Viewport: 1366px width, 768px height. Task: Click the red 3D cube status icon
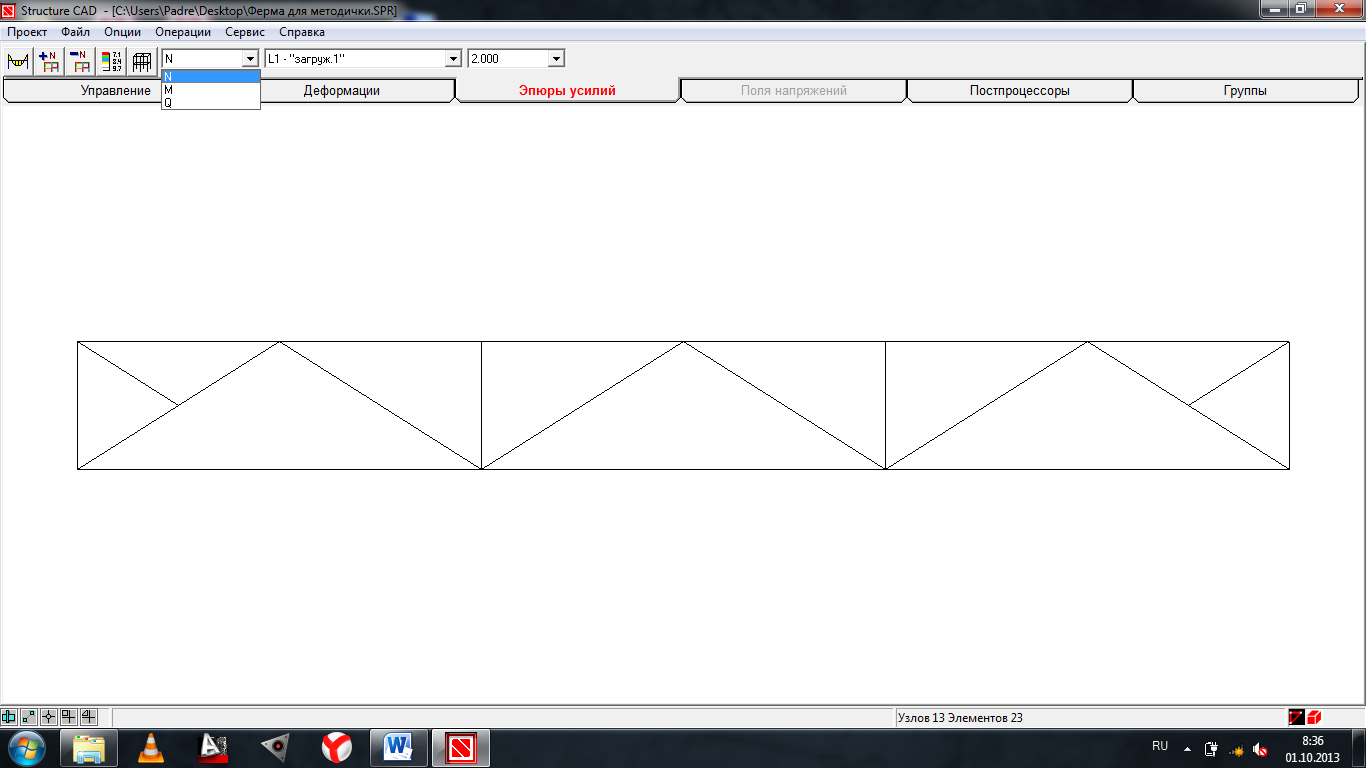(x=1314, y=717)
